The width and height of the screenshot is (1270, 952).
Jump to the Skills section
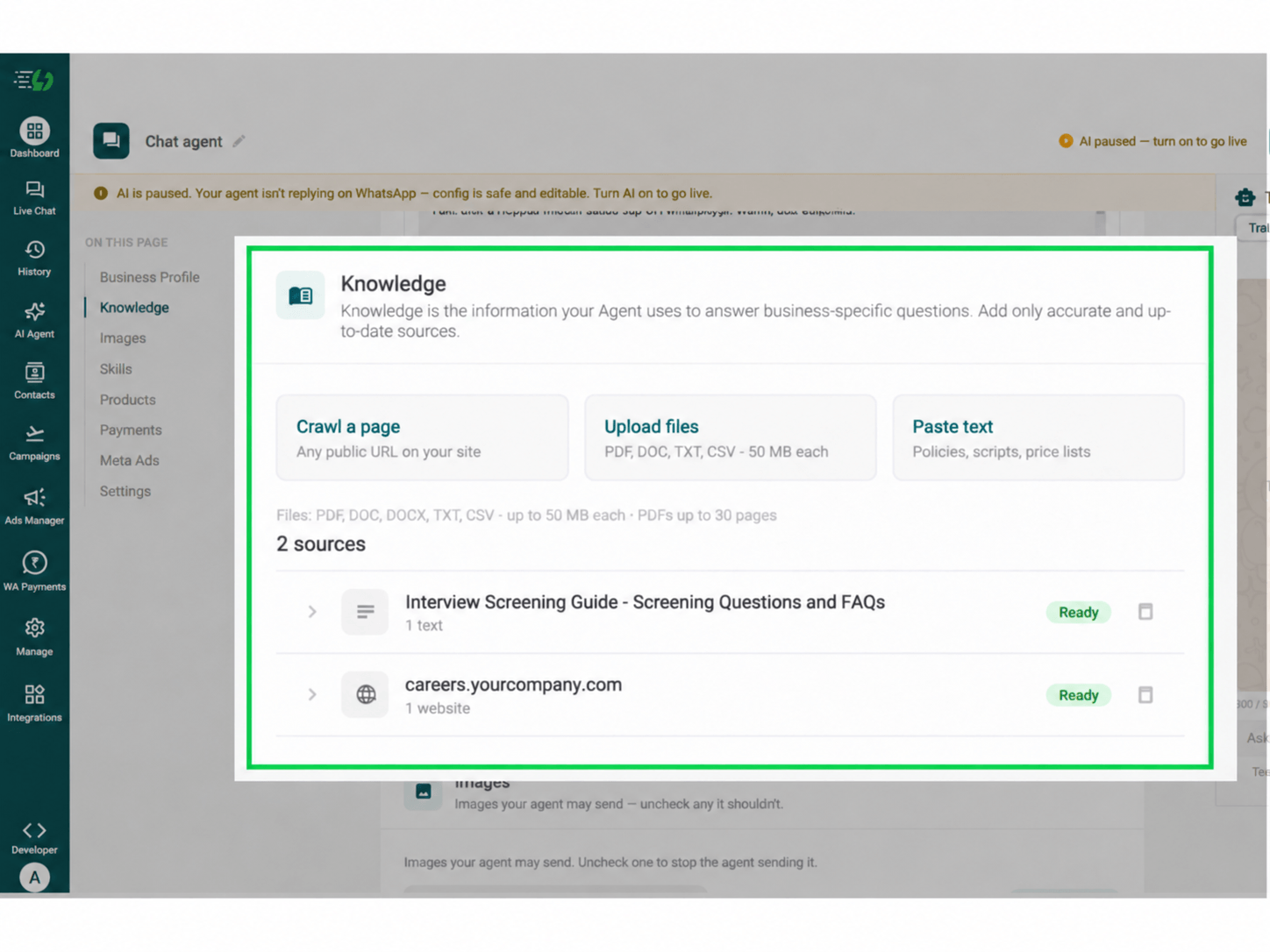tap(116, 369)
